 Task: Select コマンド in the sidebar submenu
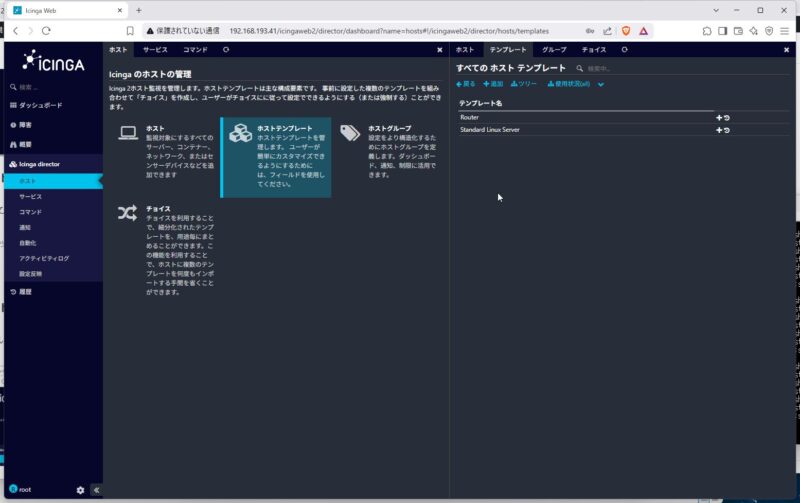[31, 212]
